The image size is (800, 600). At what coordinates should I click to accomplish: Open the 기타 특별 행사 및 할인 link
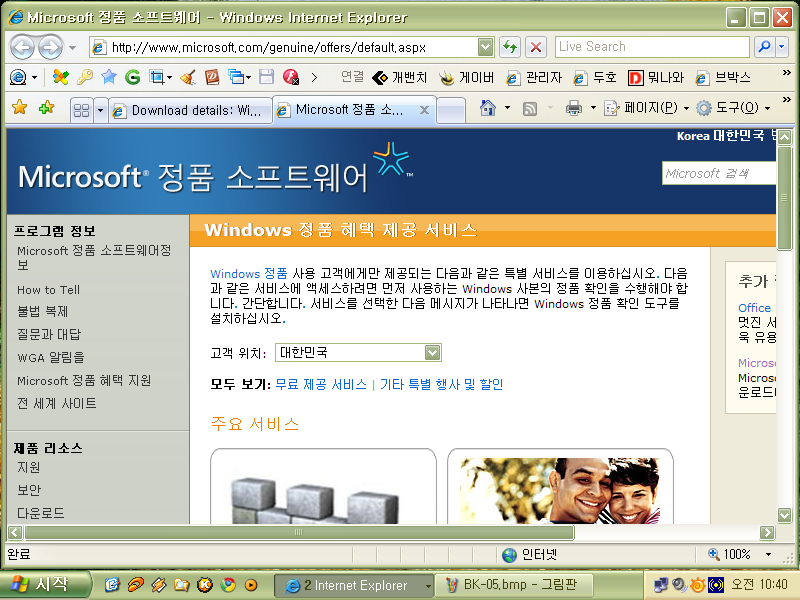click(x=441, y=384)
